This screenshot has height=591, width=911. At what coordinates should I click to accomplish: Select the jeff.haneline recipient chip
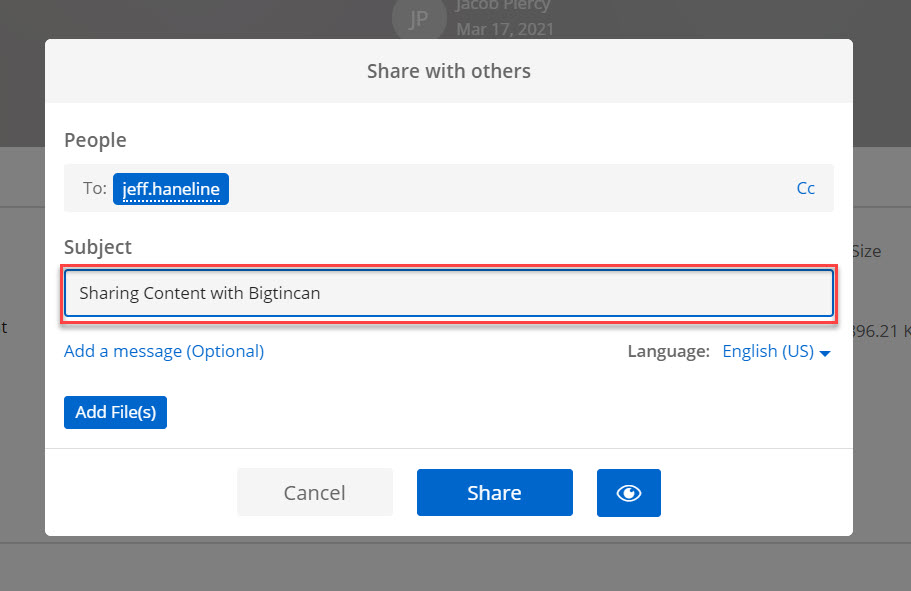pos(171,189)
